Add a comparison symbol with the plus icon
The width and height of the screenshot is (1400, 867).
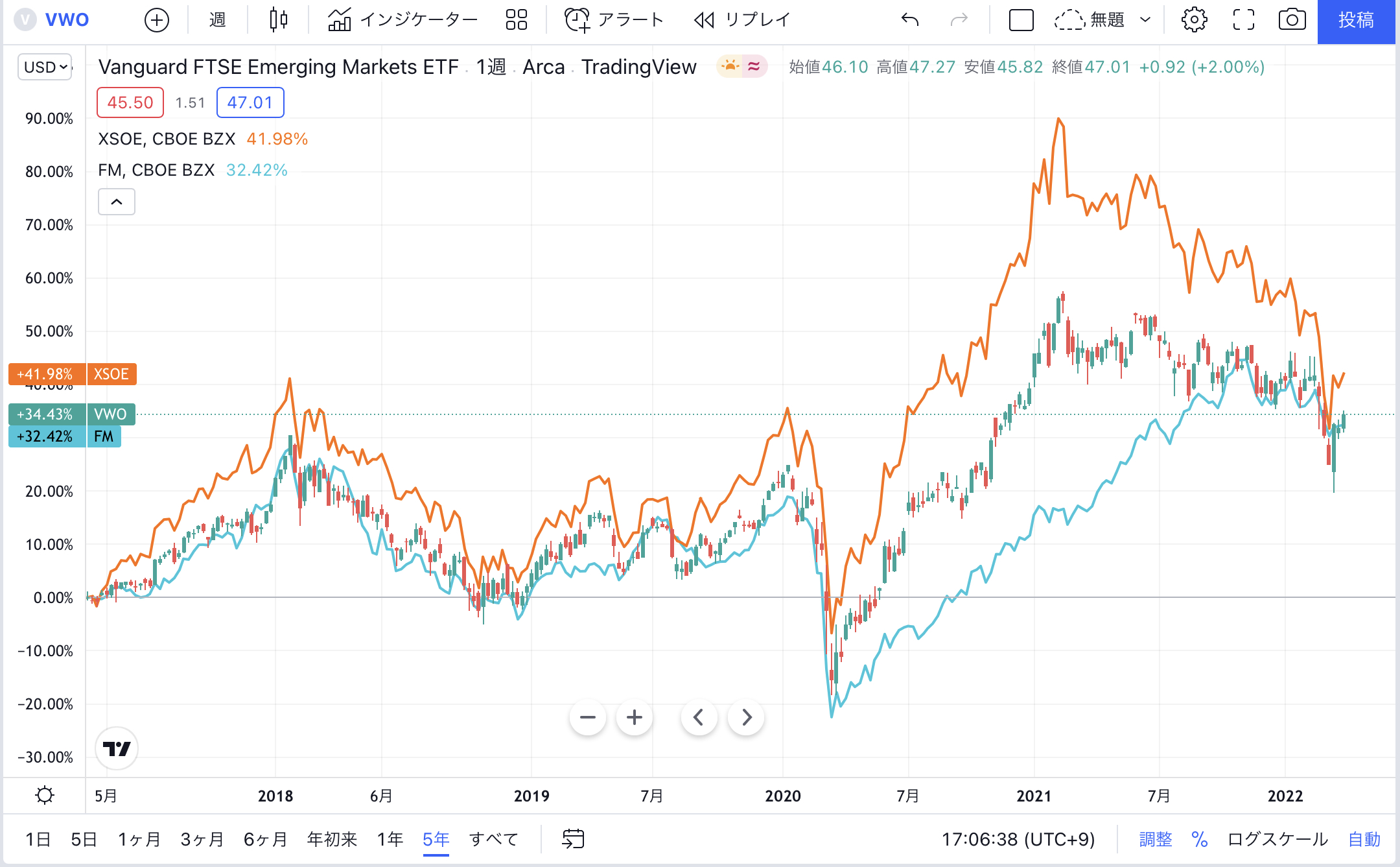pos(156,20)
